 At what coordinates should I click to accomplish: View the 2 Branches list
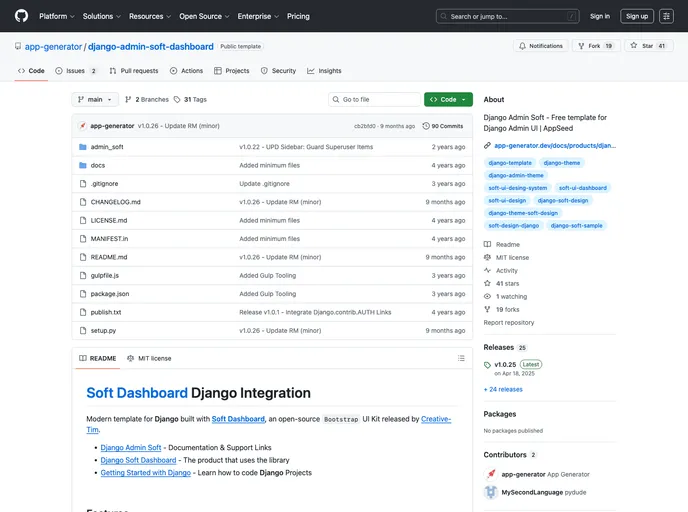(x=147, y=100)
